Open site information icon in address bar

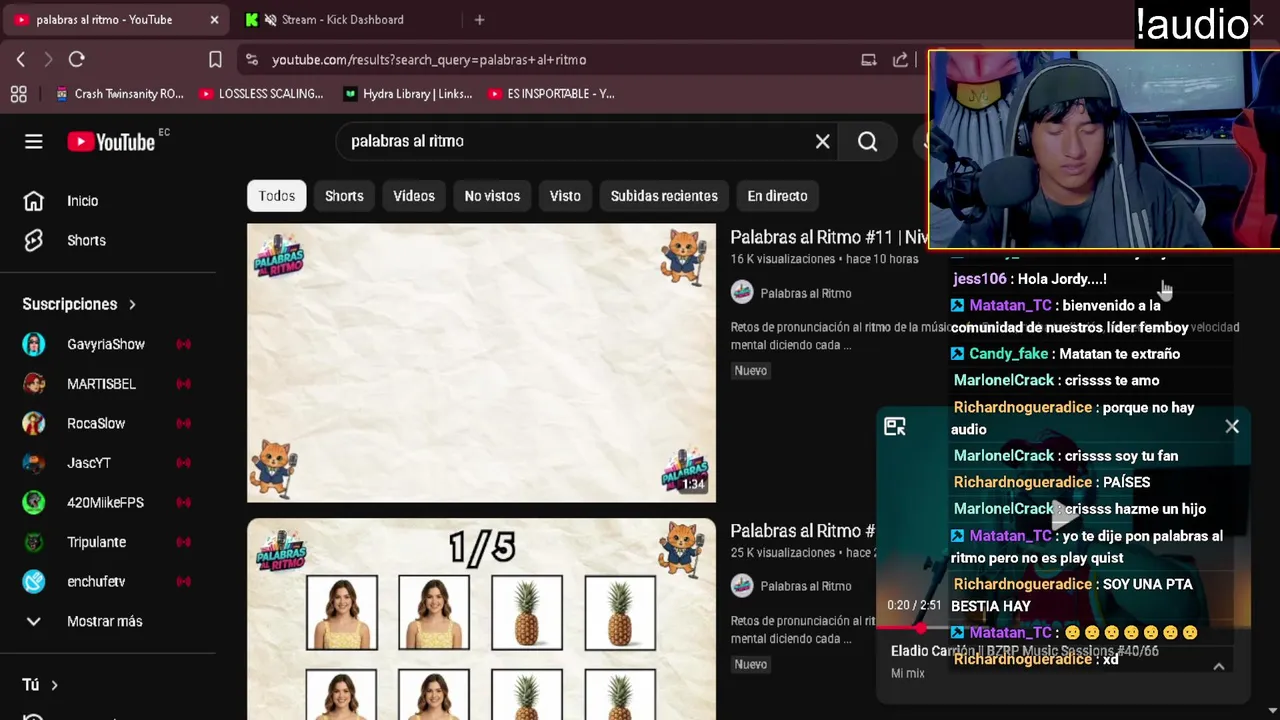pos(251,60)
